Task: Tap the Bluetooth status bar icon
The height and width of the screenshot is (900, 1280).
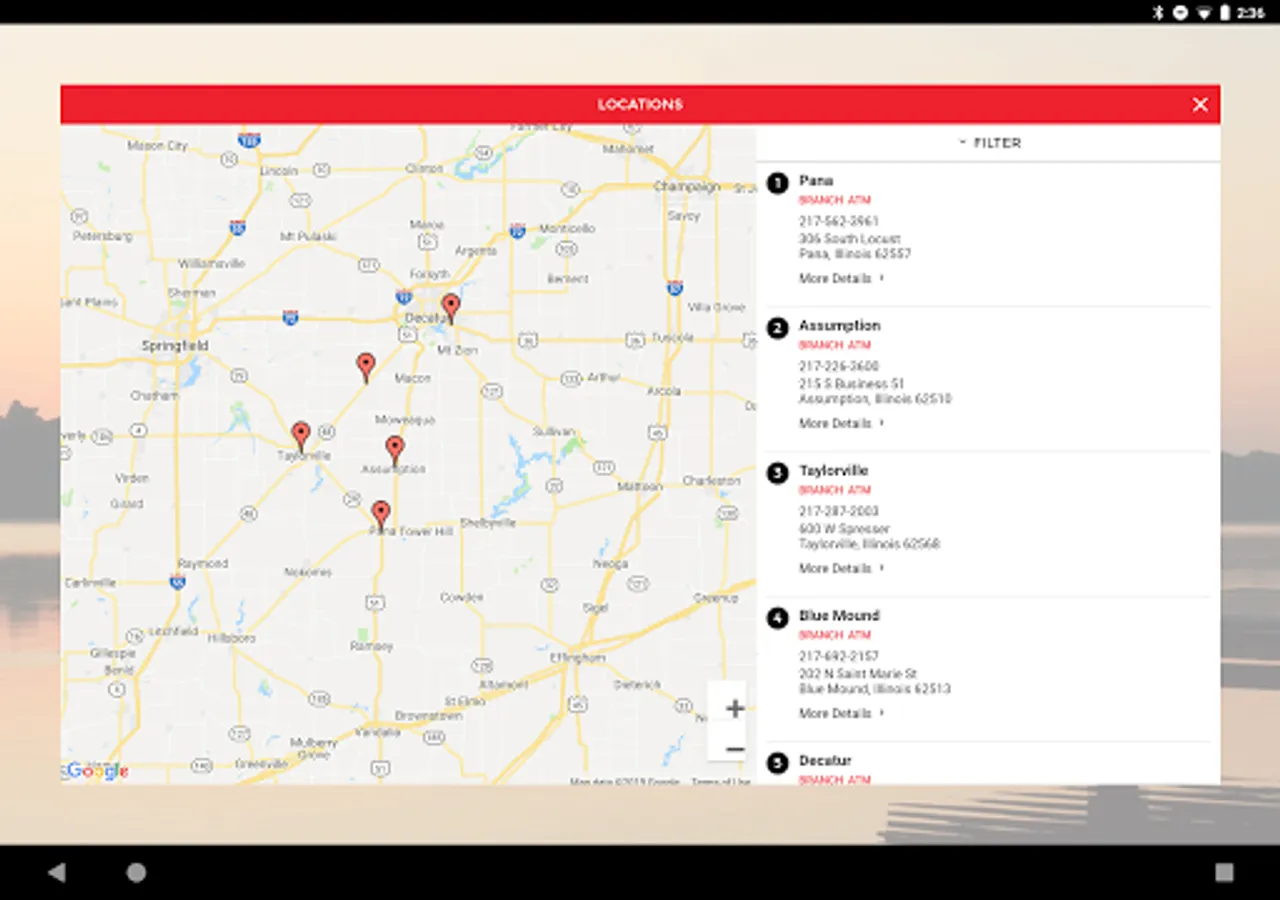Action: (1159, 12)
